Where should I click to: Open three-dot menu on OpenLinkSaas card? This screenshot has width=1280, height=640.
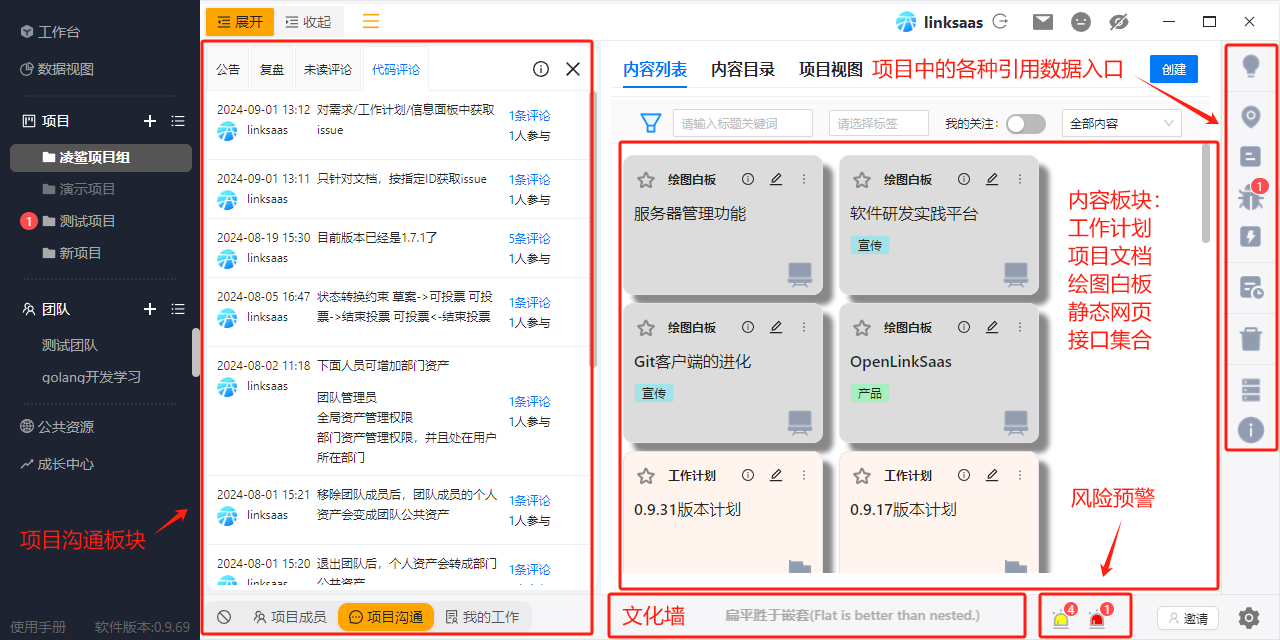(x=1020, y=327)
